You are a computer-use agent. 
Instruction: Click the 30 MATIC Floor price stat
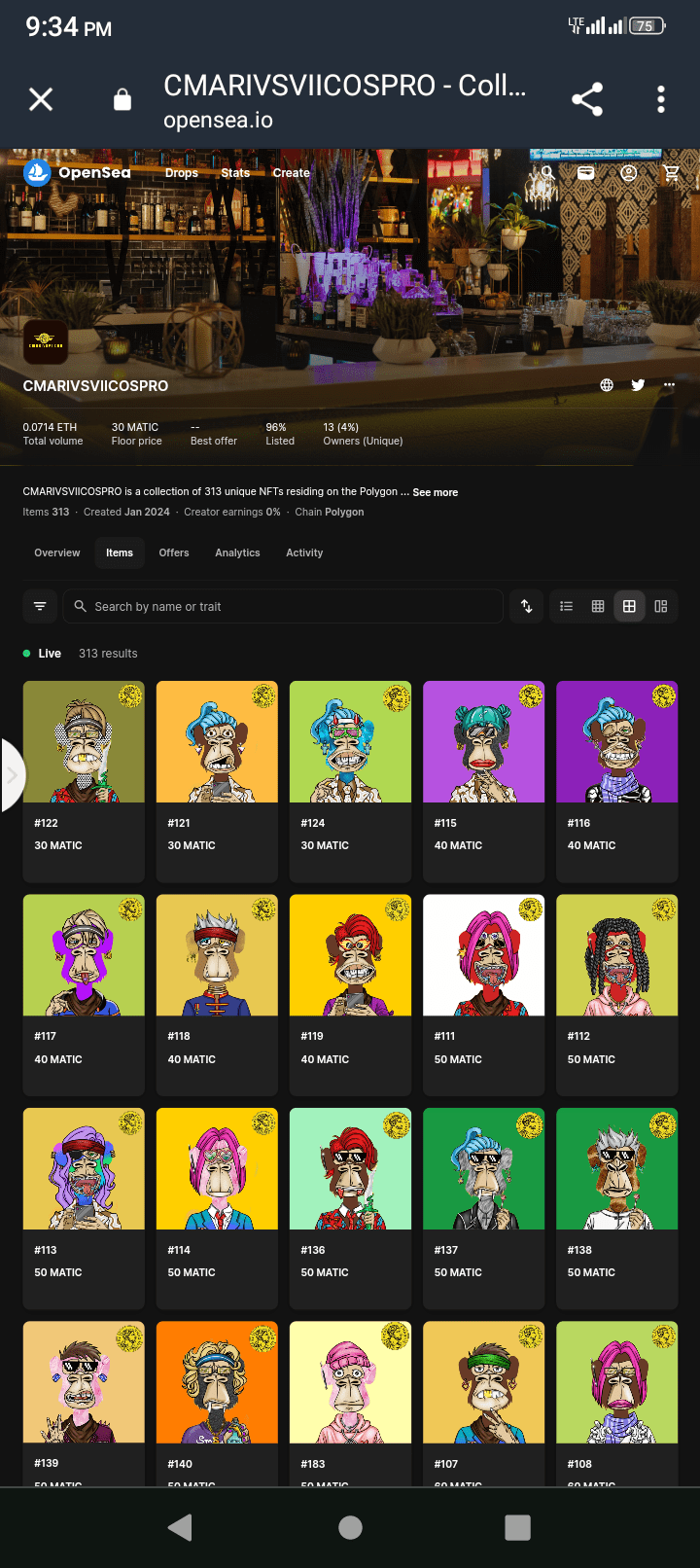(136, 434)
